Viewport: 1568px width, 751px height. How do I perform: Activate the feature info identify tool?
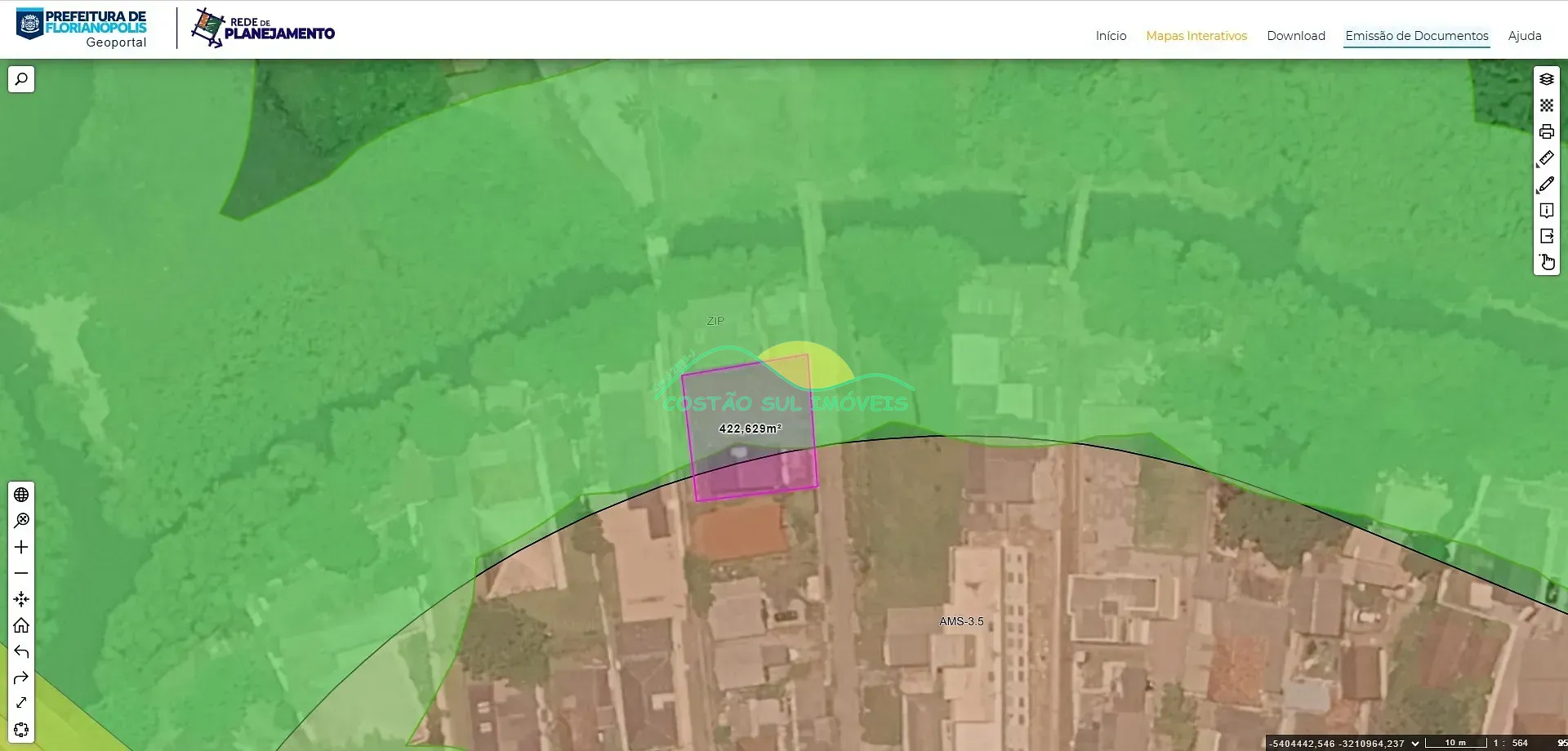[1547, 211]
